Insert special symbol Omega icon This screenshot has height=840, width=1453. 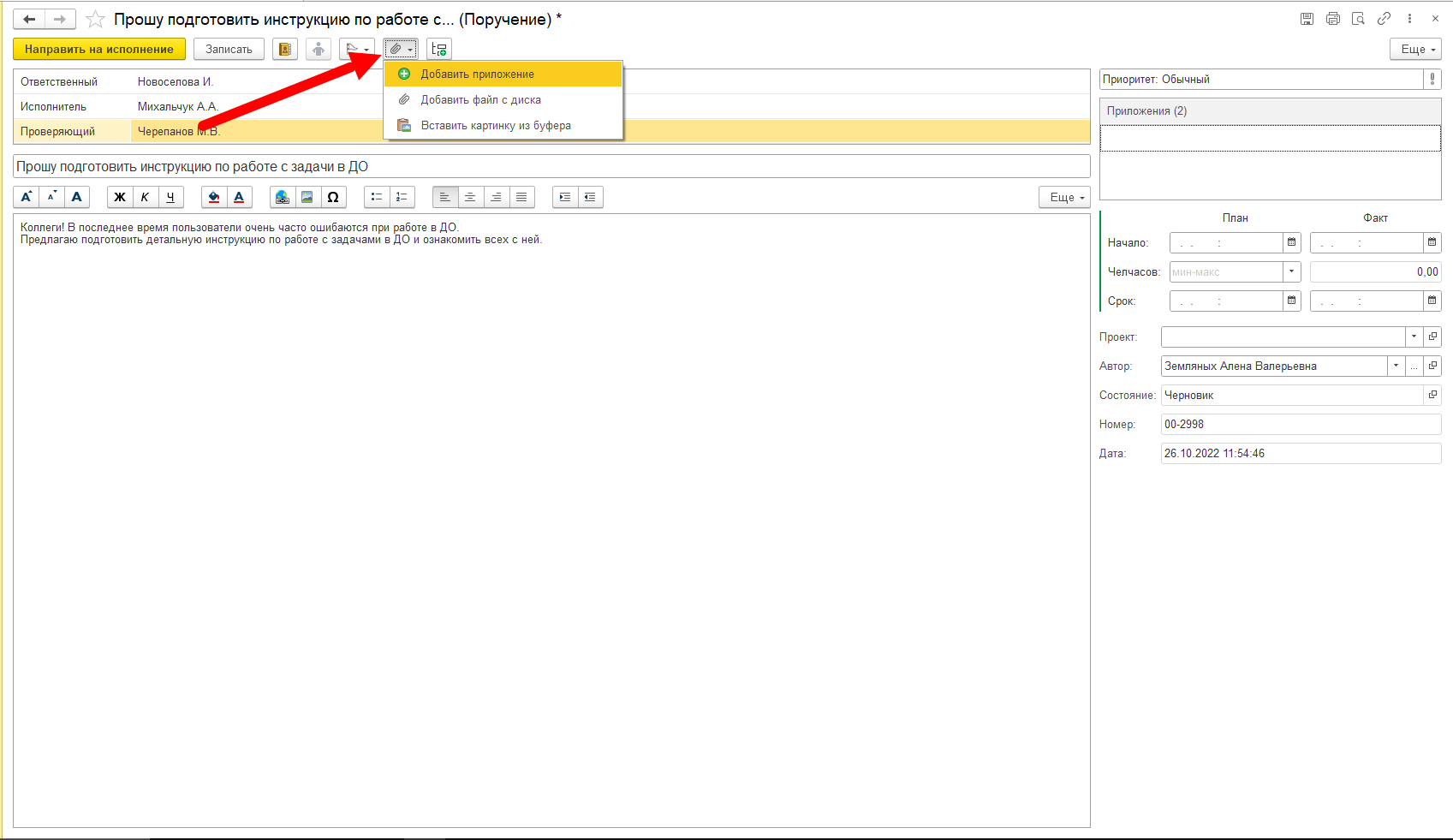(x=333, y=197)
